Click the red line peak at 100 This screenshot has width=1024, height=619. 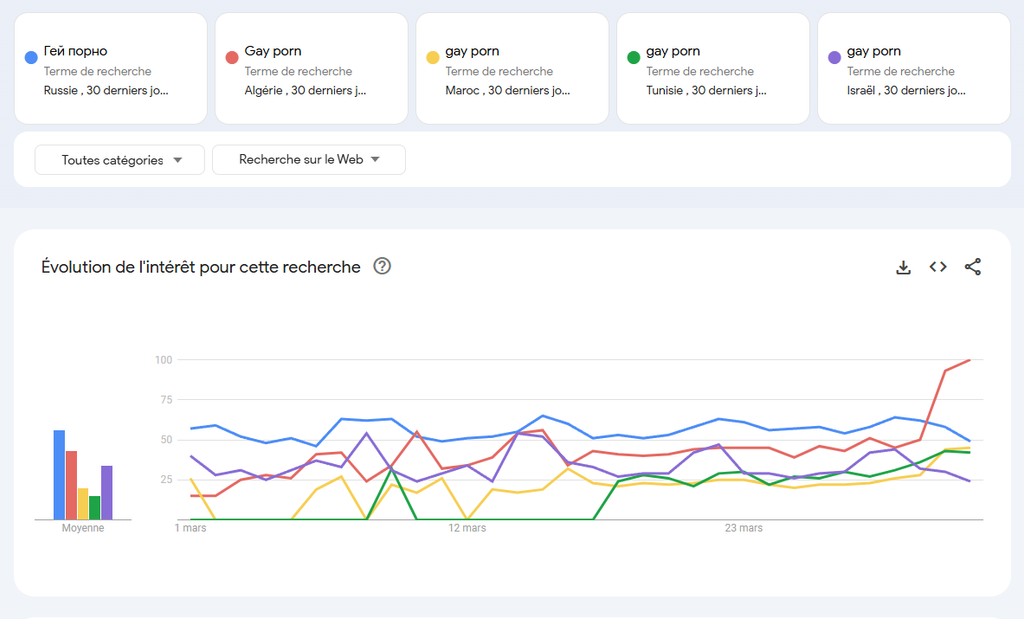pyautogui.click(x=968, y=360)
